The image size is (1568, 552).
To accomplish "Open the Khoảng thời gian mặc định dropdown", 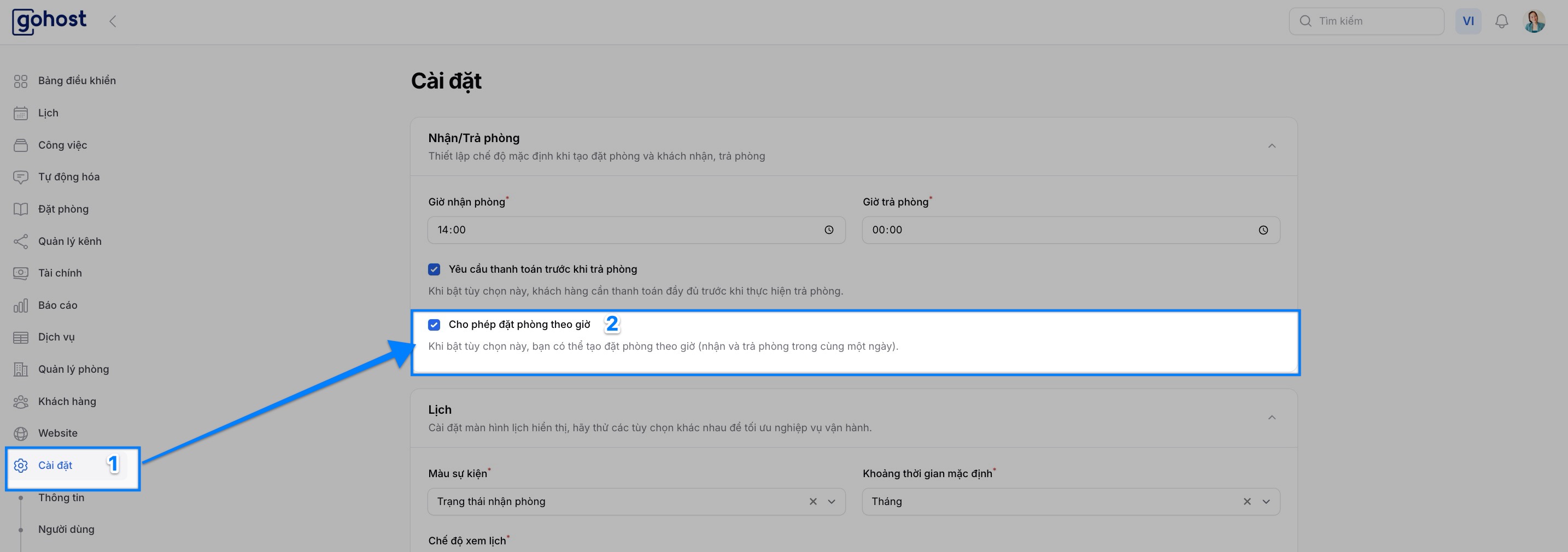I will click(x=1266, y=502).
